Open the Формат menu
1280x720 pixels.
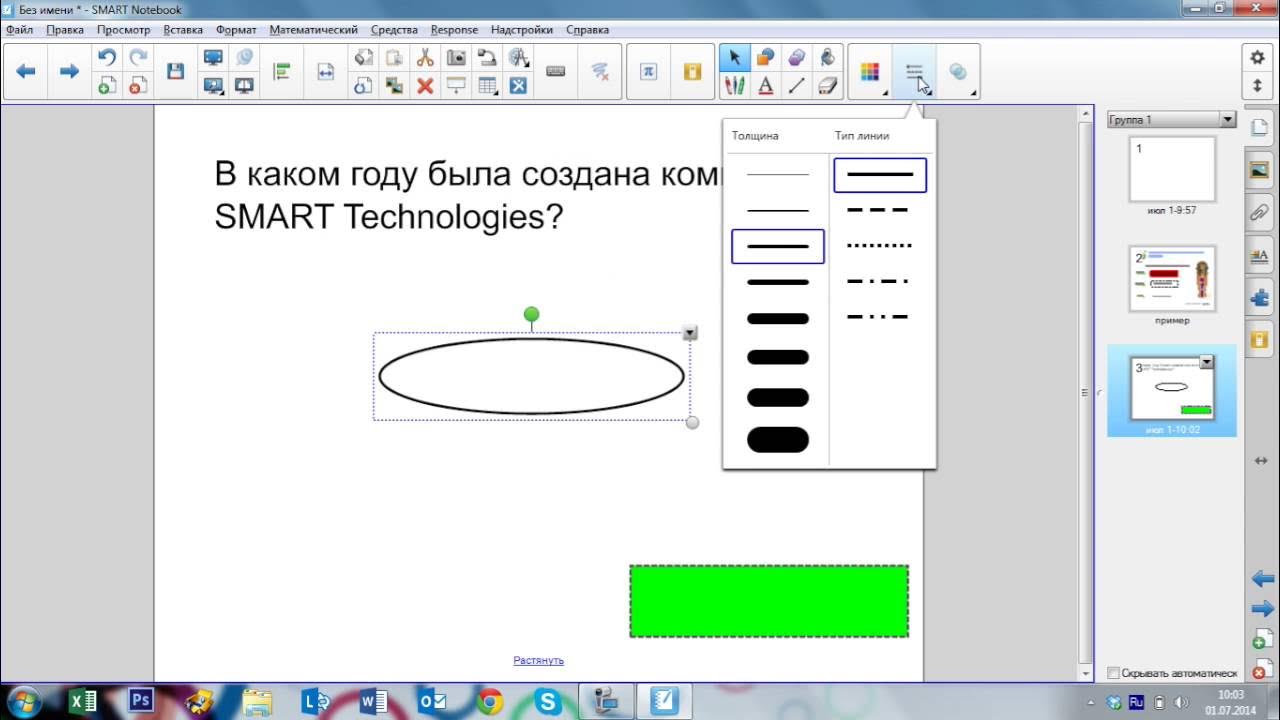(236, 30)
